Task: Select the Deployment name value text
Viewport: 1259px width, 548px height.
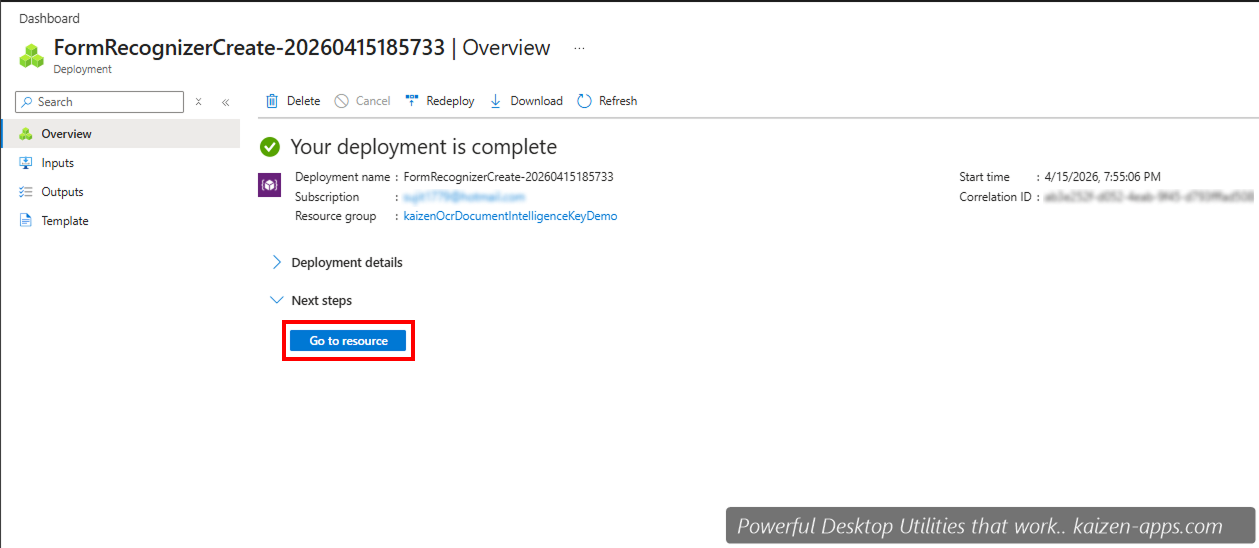Action: coord(508,177)
